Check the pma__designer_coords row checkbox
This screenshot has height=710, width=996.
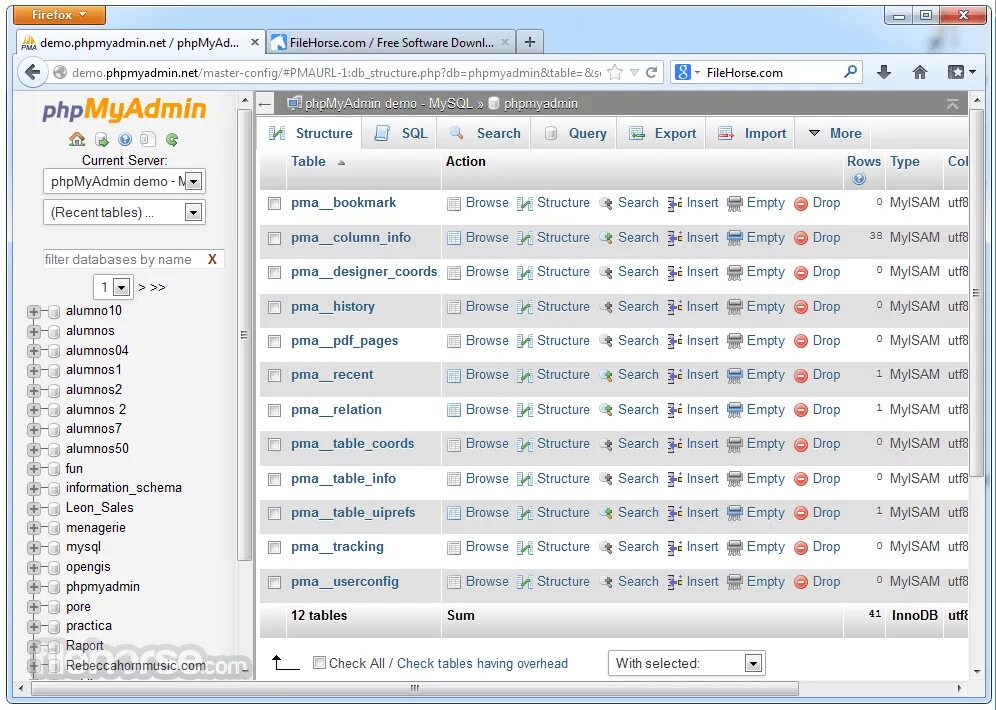(274, 273)
